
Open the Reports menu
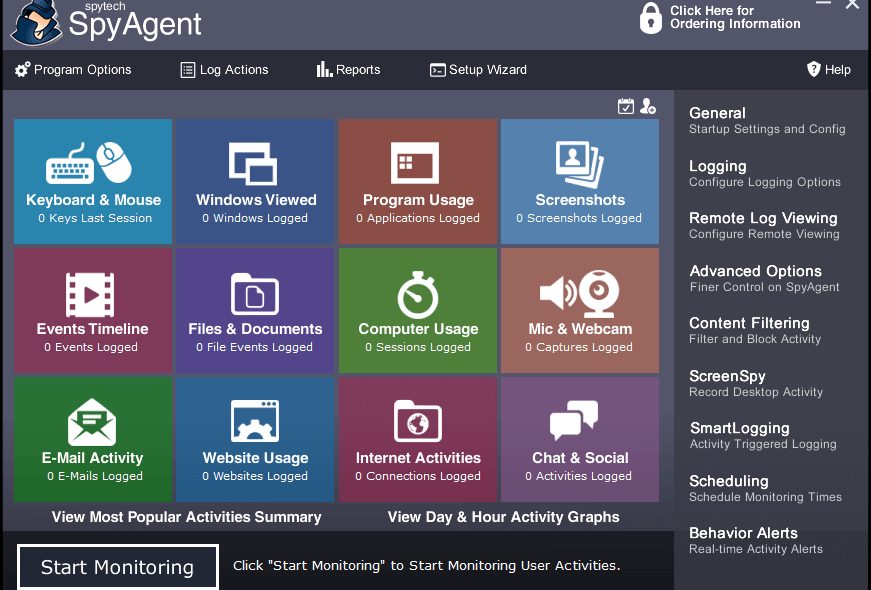tap(348, 70)
